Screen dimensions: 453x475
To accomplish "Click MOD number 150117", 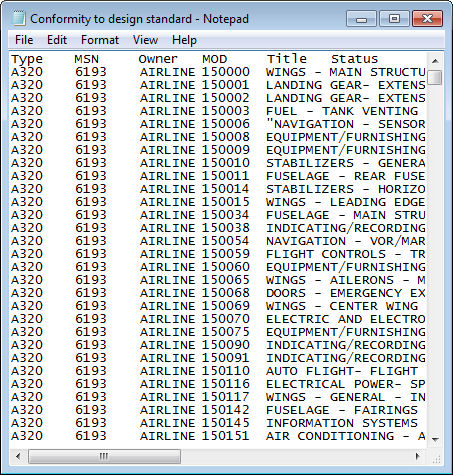I will point(226,397).
